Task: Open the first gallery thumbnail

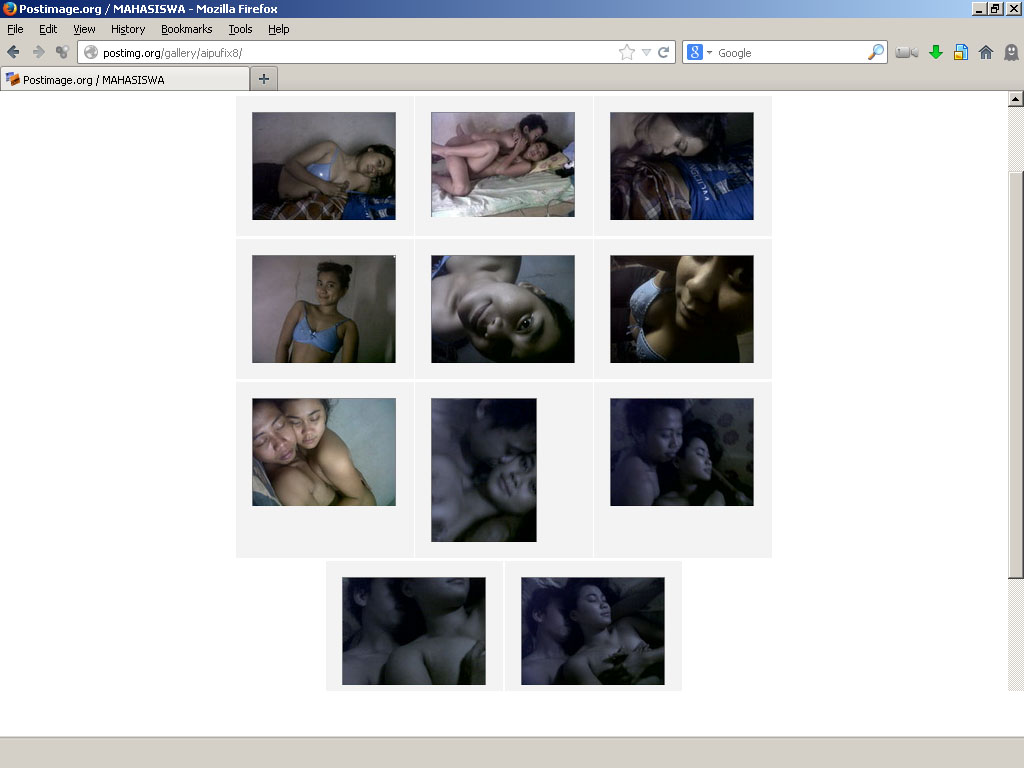Action: (323, 165)
